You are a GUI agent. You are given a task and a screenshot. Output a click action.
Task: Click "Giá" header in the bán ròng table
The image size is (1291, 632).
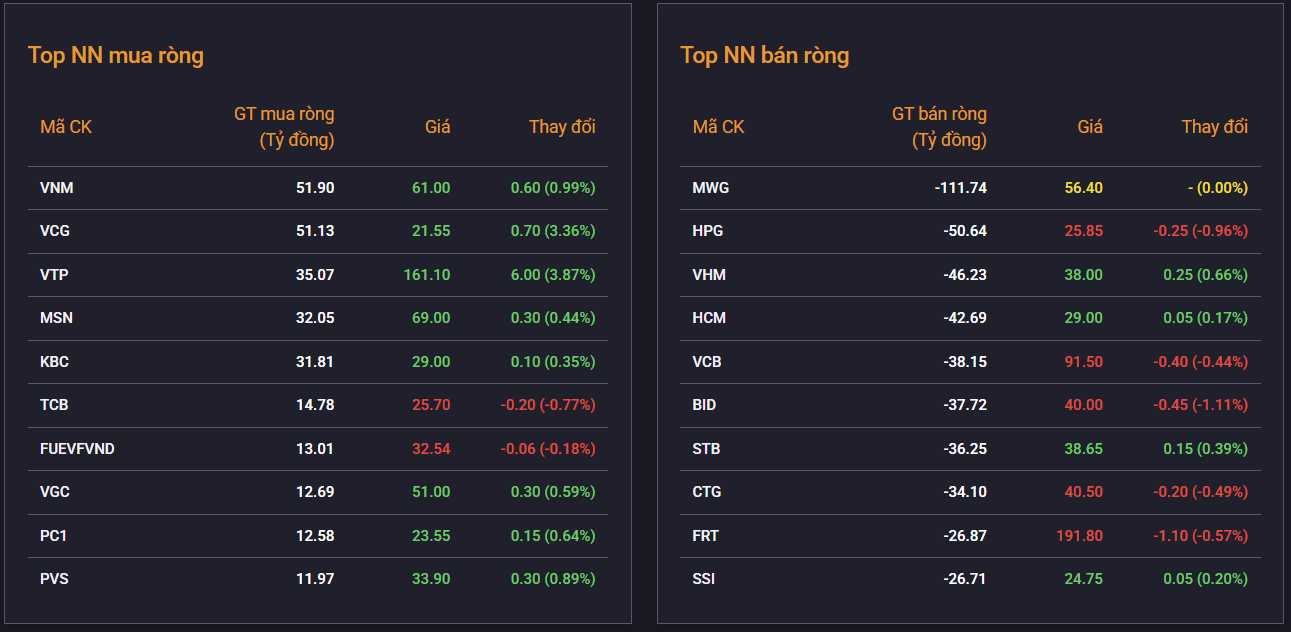(x=1090, y=127)
